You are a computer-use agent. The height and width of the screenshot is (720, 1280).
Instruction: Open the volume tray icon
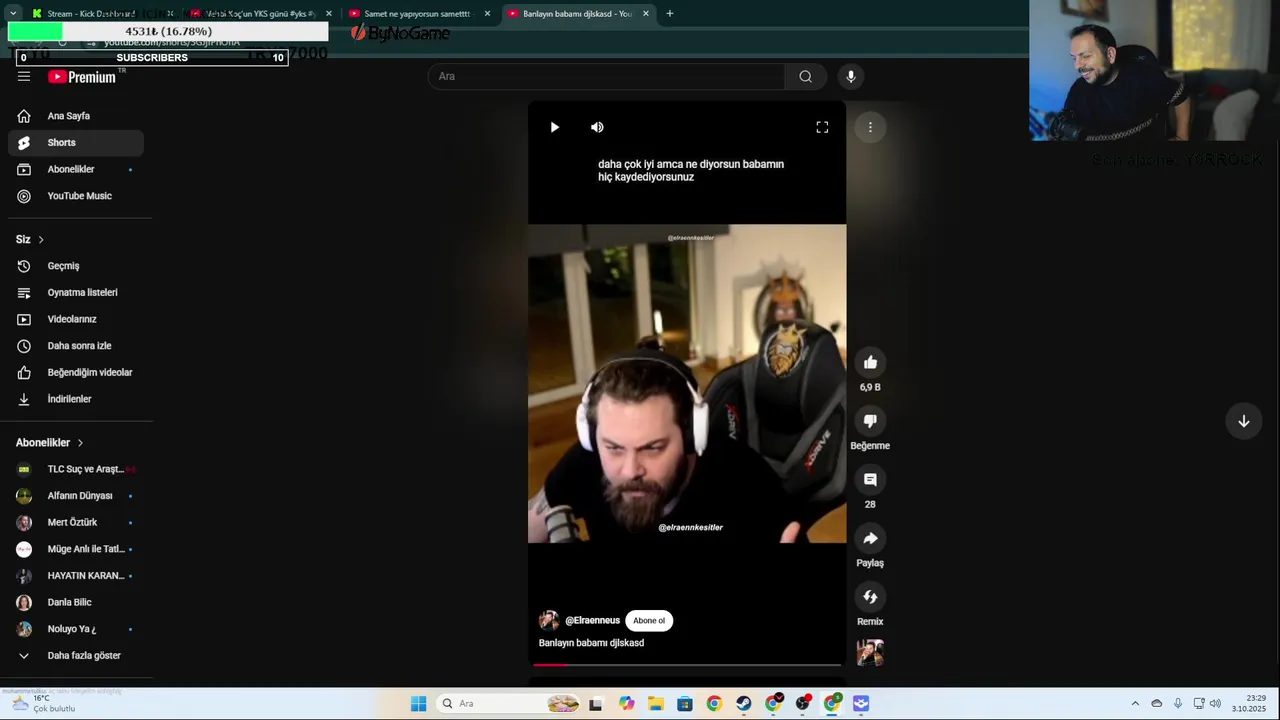click(1215, 704)
